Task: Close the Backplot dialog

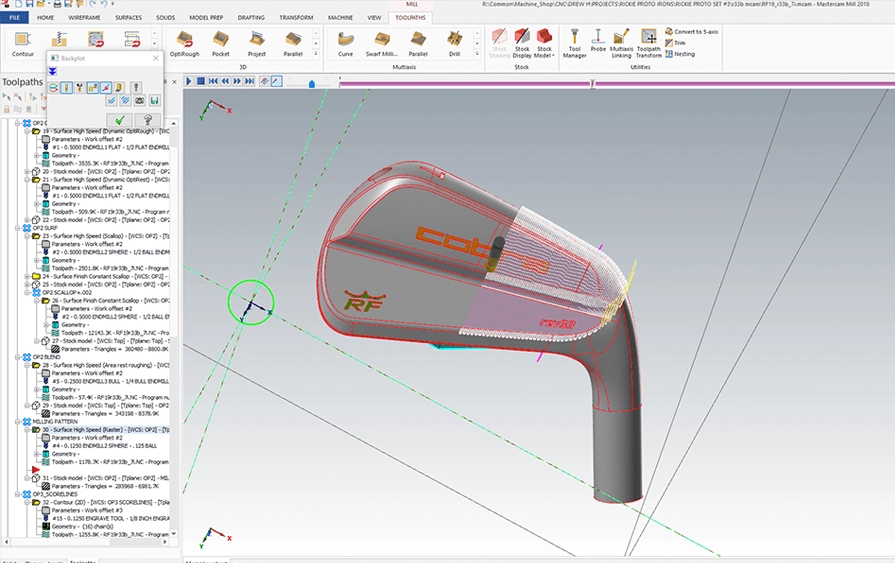Action: tap(156, 58)
